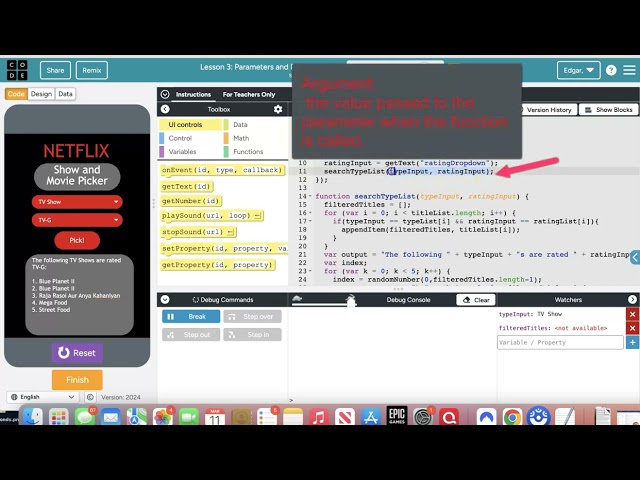This screenshot has width=640, height=480.
Task: Hide the Watchers panel arrow icon
Action: point(632,300)
